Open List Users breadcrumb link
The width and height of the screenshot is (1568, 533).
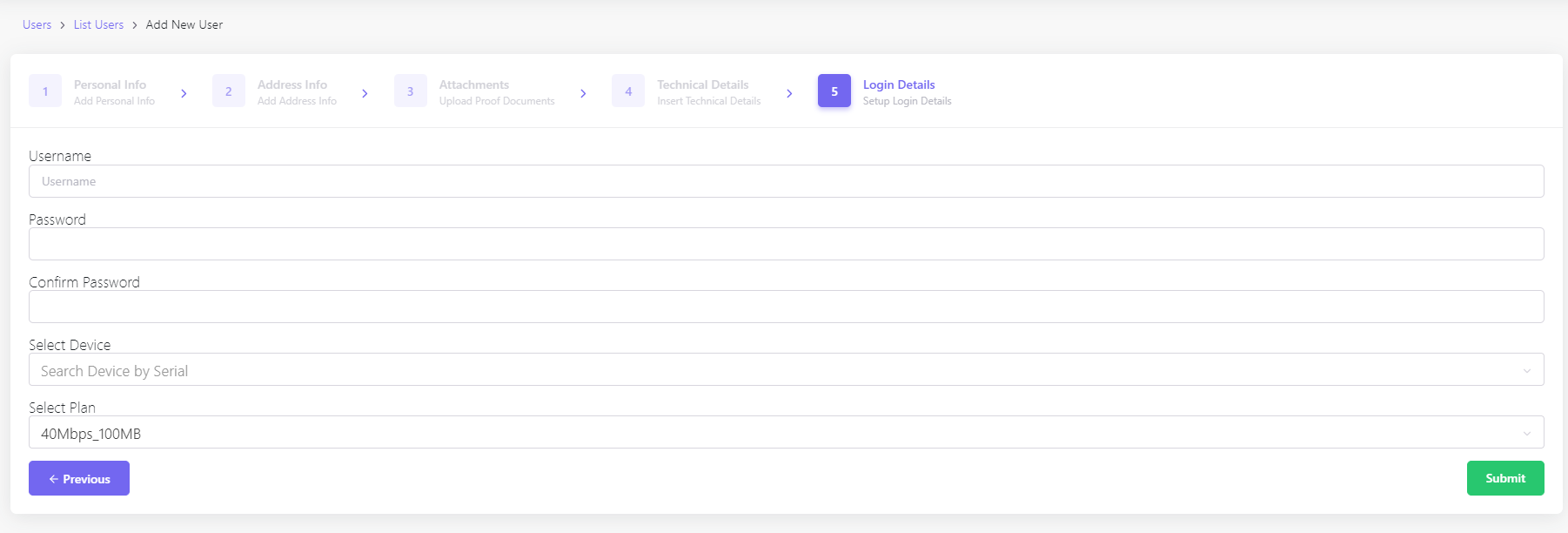pyautogui.click(x=98, y=24)
